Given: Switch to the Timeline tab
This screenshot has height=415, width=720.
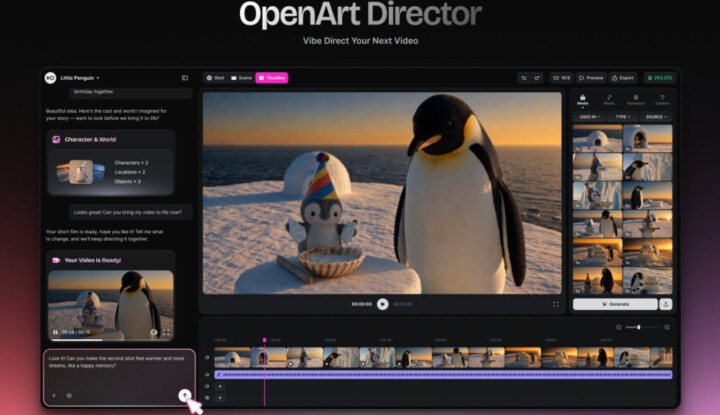Looking at the screenshot, I should tap(272, 78).
